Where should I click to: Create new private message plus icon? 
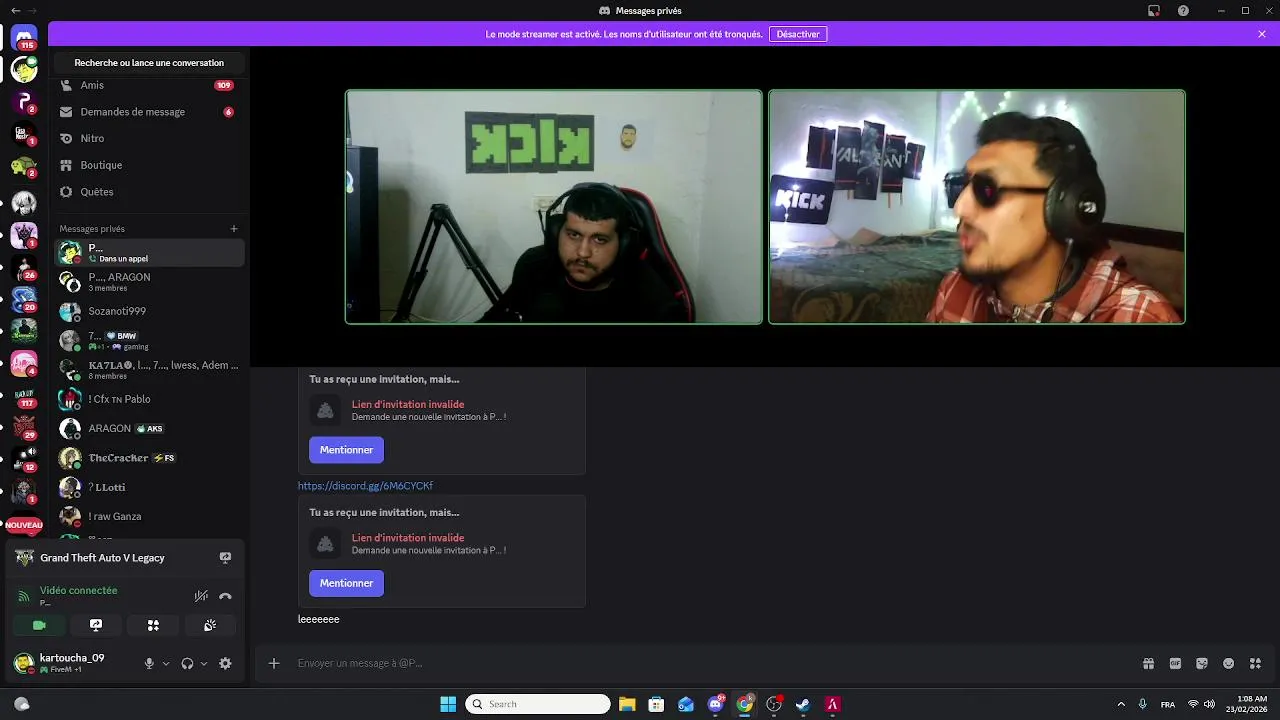click(234, 229)
